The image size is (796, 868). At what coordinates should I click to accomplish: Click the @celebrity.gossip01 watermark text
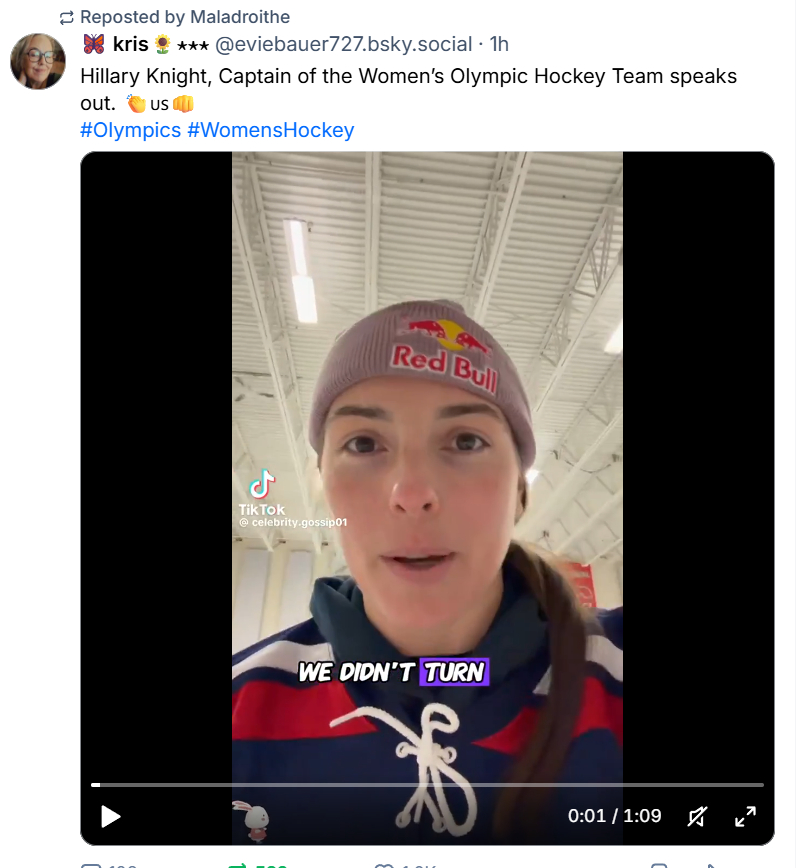[293, 522]
